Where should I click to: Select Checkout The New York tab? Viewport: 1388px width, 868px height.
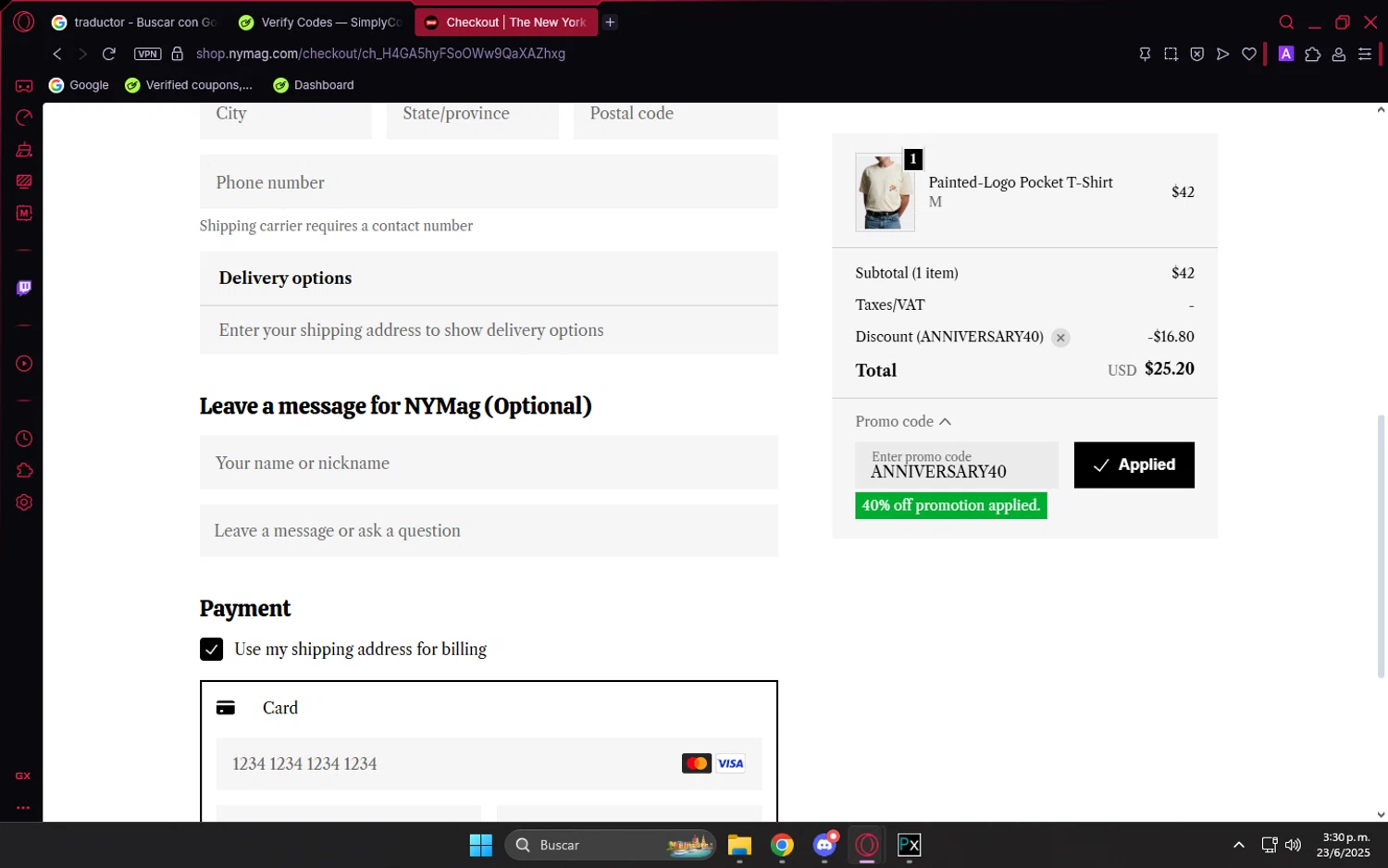tap(506, 22)
